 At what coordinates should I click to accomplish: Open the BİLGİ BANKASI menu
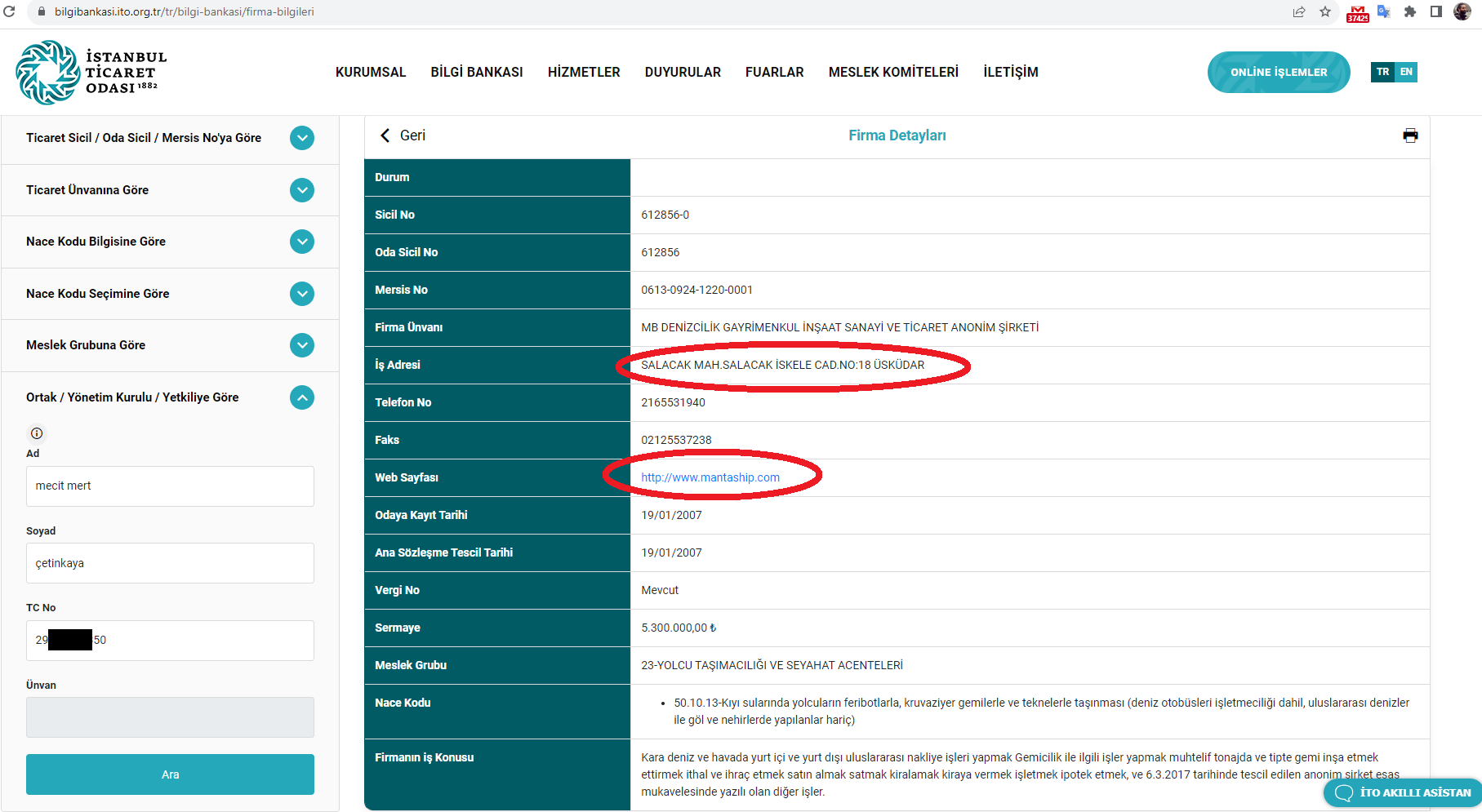pos(477,72)
